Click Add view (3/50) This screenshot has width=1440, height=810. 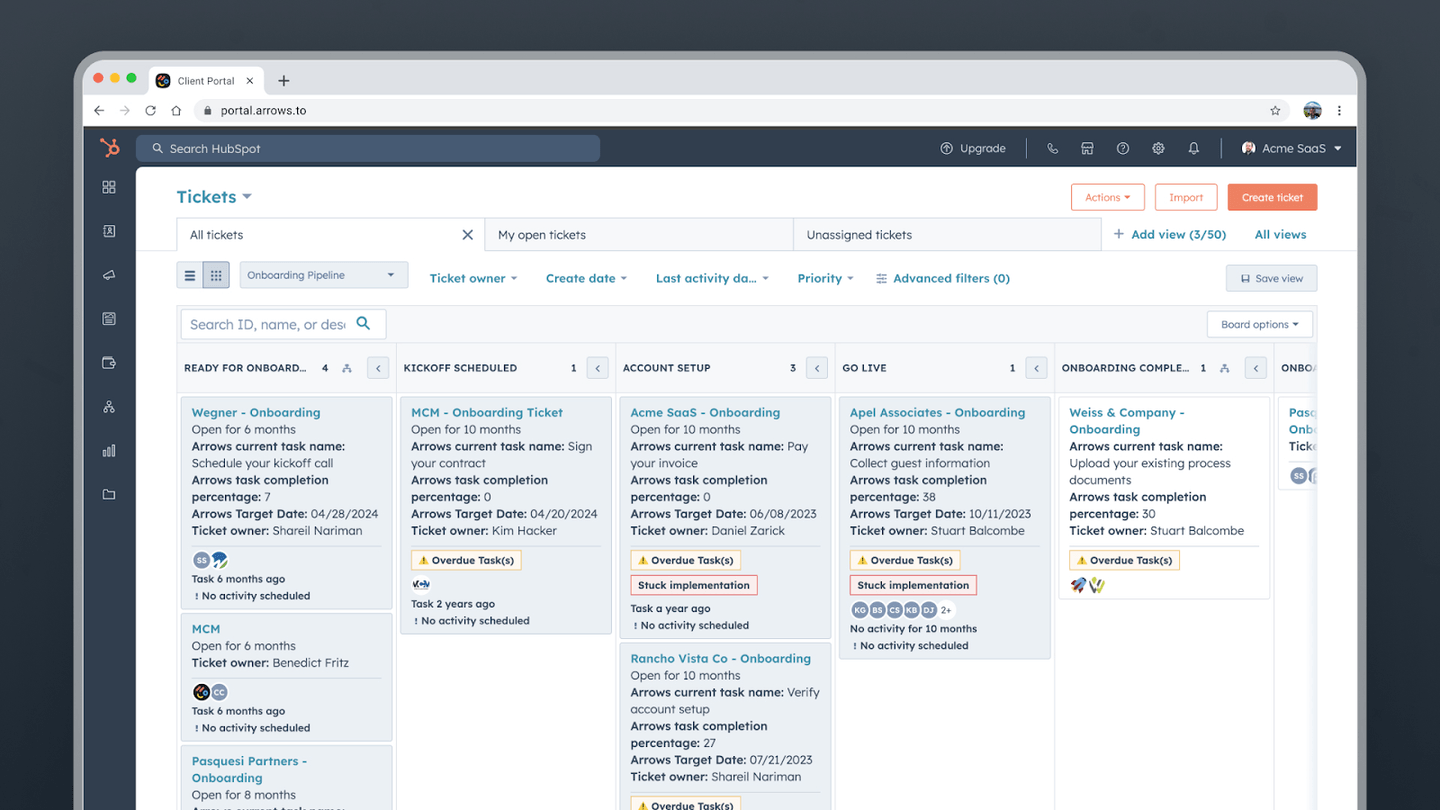(x=1170, y=235)
